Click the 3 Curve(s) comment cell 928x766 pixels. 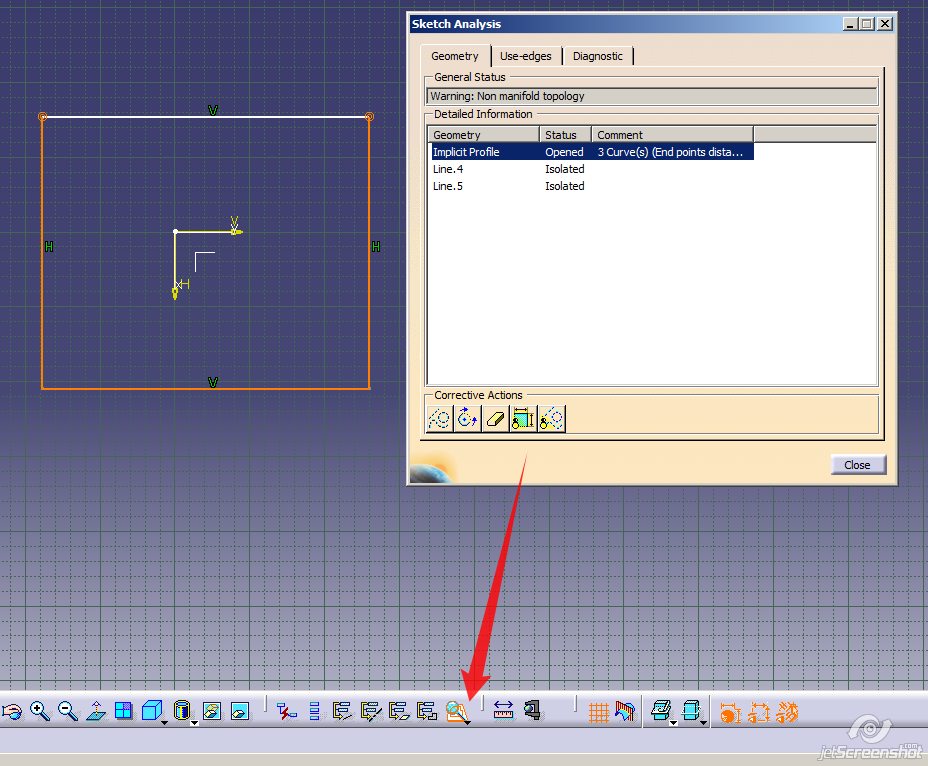(670, 152)
